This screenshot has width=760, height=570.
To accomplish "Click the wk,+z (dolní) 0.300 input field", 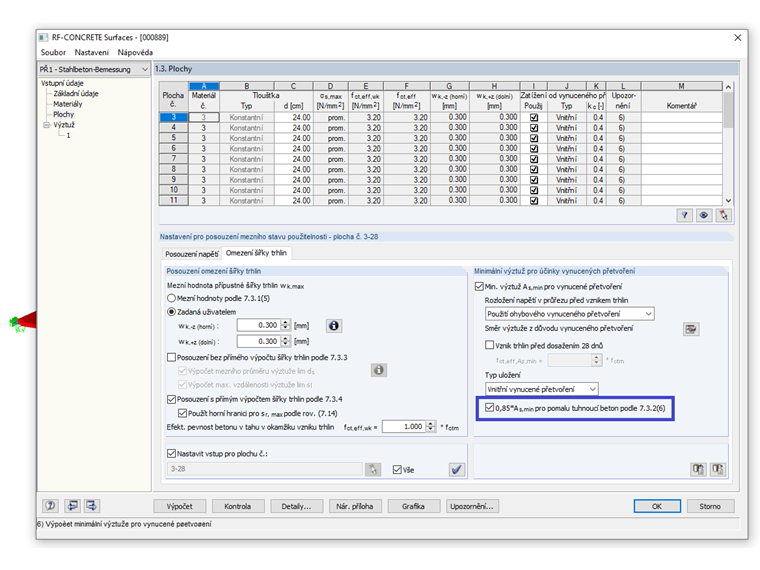I will click(x=259, y=341).
